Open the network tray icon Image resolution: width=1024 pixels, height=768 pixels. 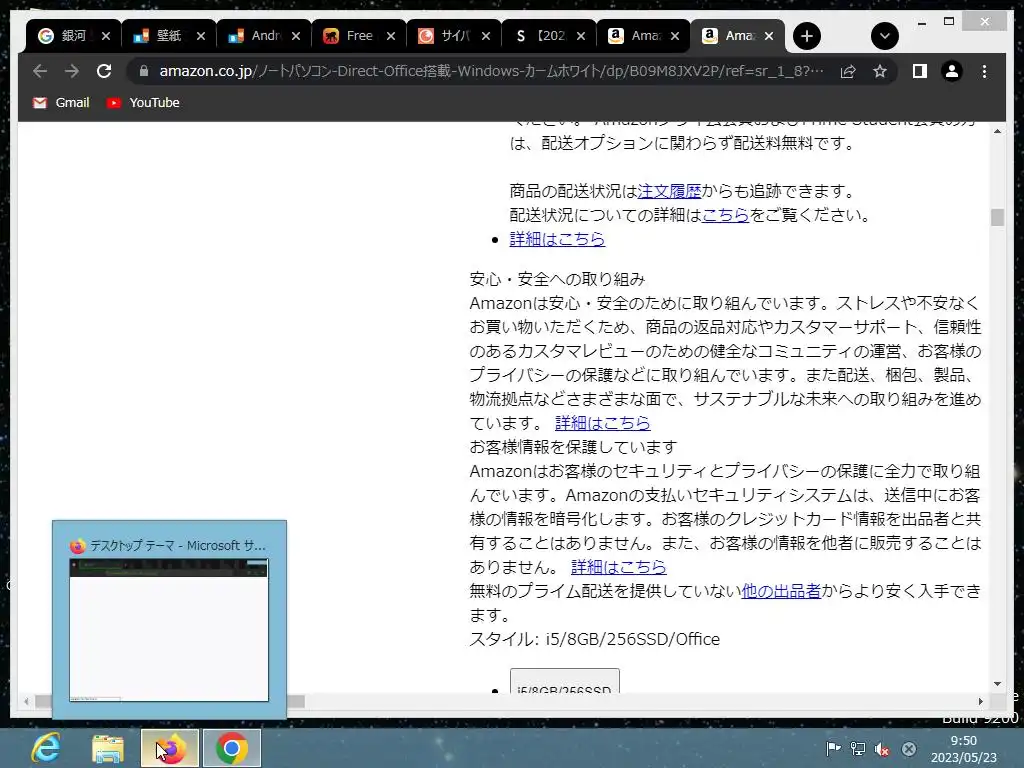(857, 749)
